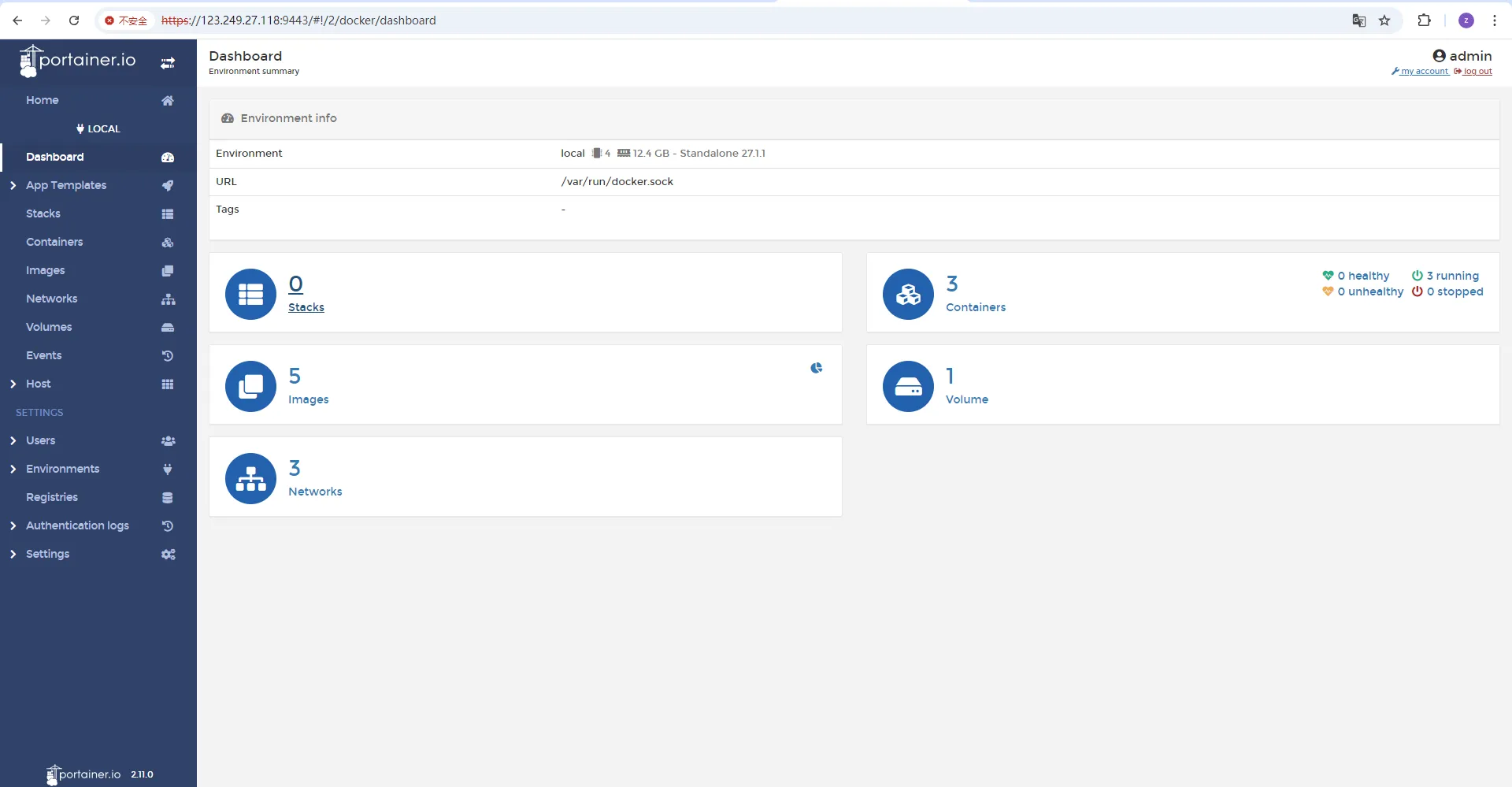Click the large Volume circle icon on dashboard
The height and width of the screenshot is (787, 1512).
coord(908,386)
